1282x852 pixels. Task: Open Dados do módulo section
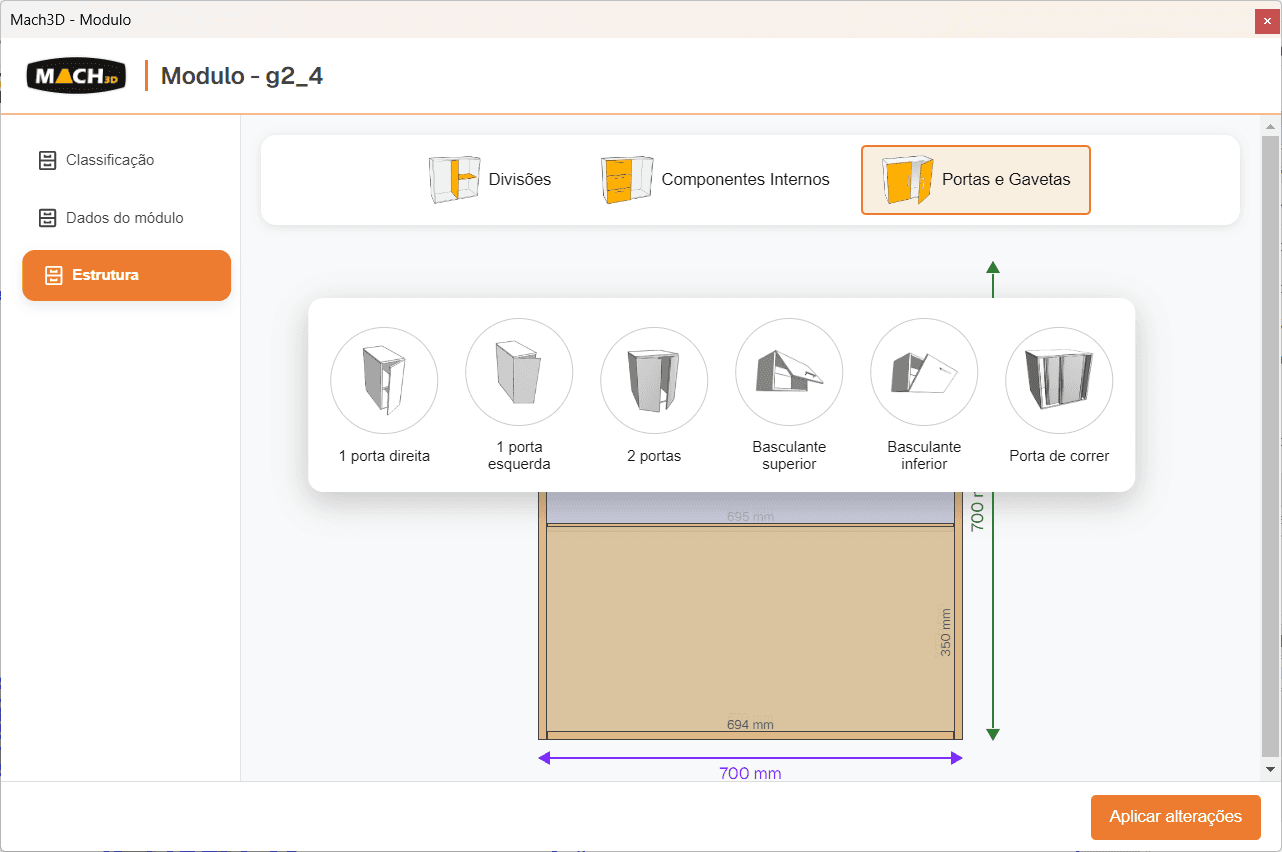(126, 218)
